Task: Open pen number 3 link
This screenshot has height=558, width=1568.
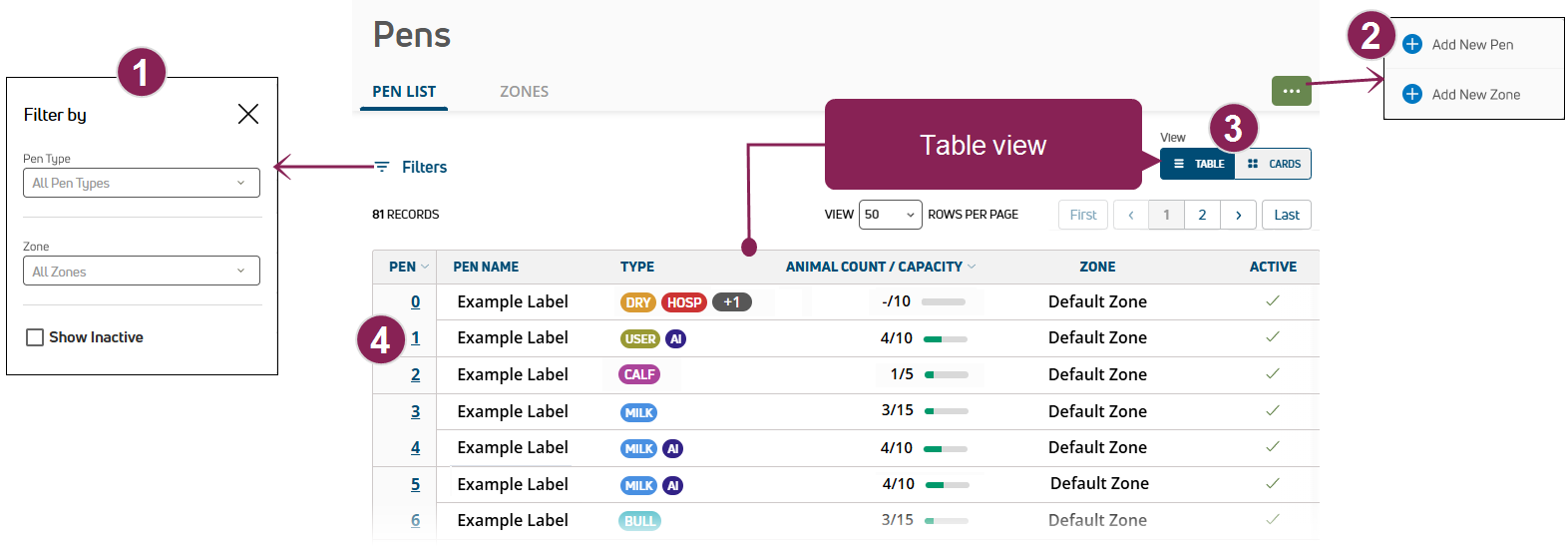Action: click(415, 411)
